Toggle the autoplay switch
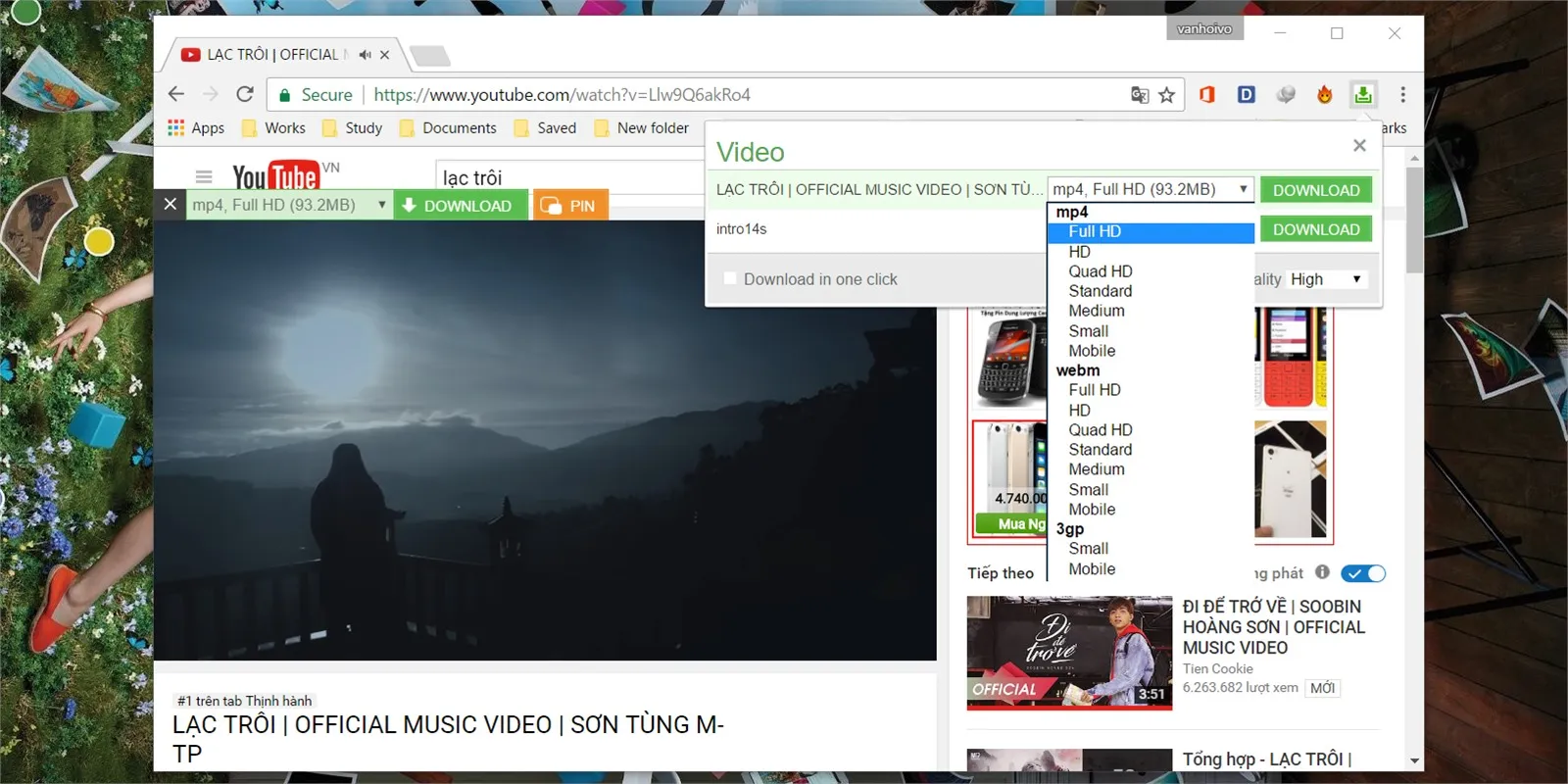The width and height of the screenshot is (1568, 784). coord(1363,573)
